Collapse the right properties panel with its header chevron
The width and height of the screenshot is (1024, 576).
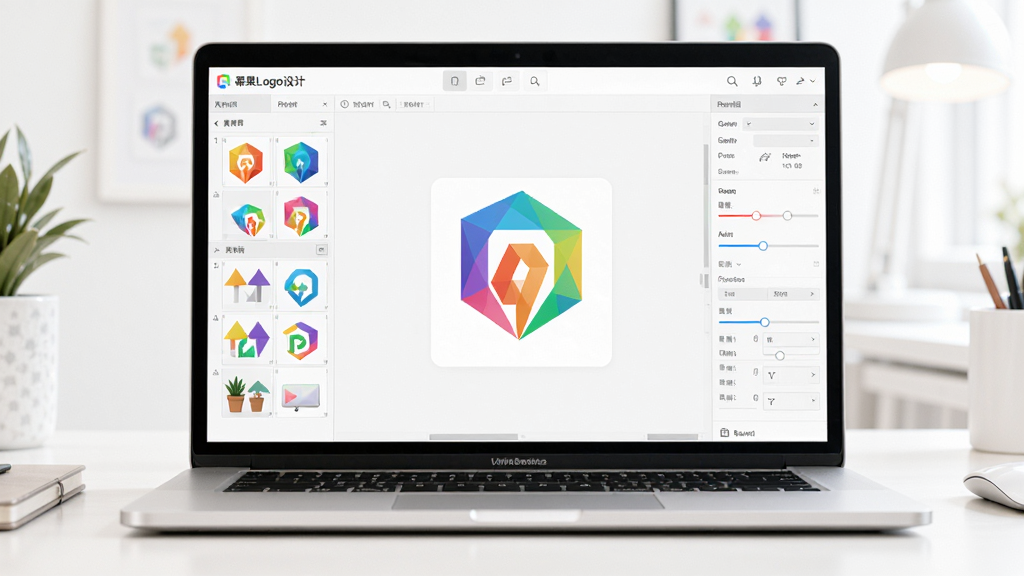815,104
